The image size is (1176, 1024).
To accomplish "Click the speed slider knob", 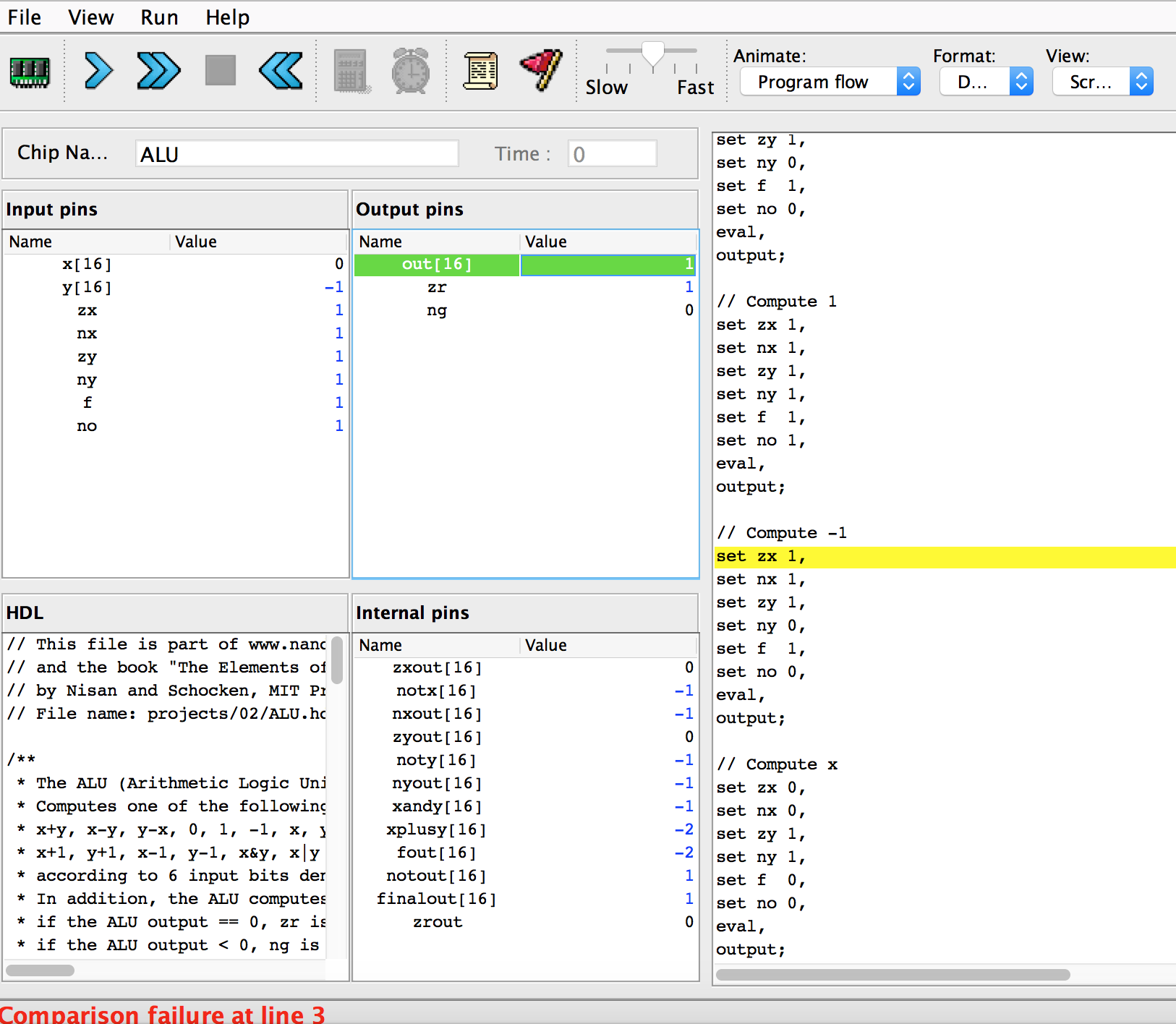I will point(653,54).
